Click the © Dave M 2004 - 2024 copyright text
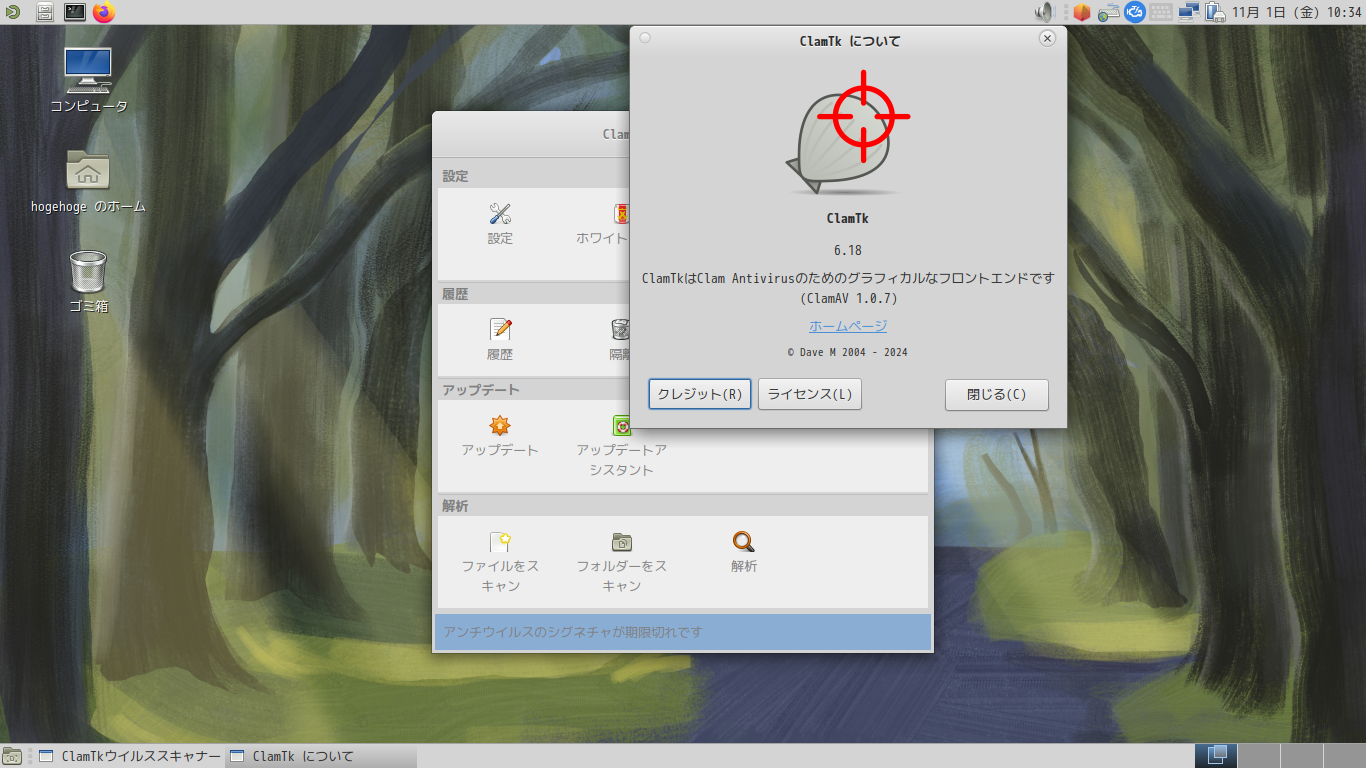 tap(848, 352)
